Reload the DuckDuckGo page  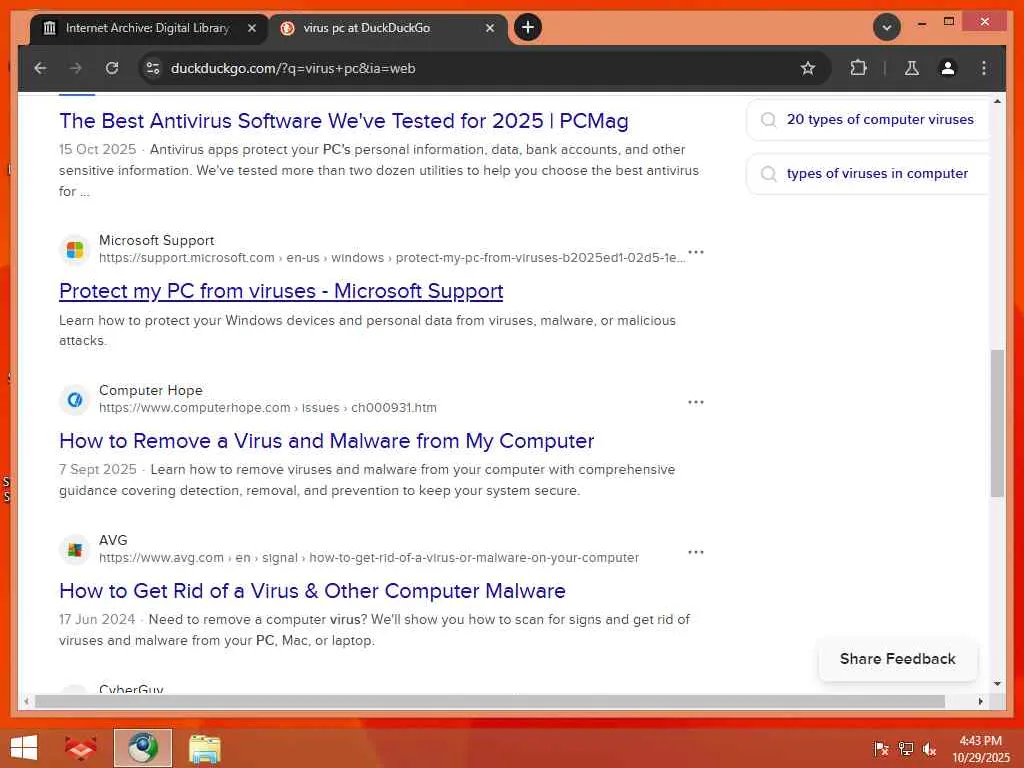(x=112, y=68)
